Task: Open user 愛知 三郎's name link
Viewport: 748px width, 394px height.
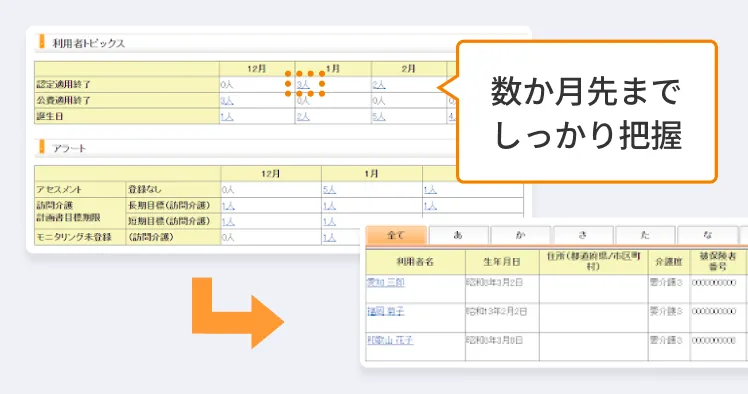Action: click(x=385, y=282)
